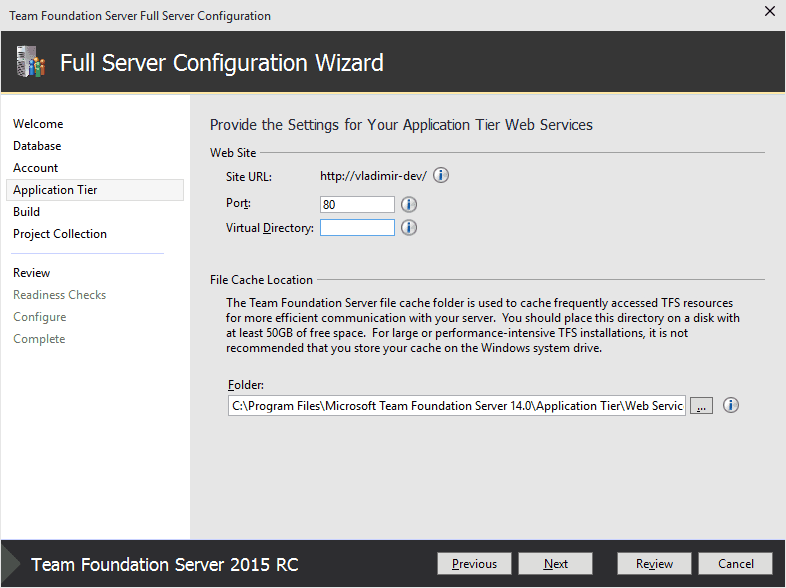The width and height of the screenshot is (786, 588).
Task: Click the Review button at bottom
Action: point(654,564)
